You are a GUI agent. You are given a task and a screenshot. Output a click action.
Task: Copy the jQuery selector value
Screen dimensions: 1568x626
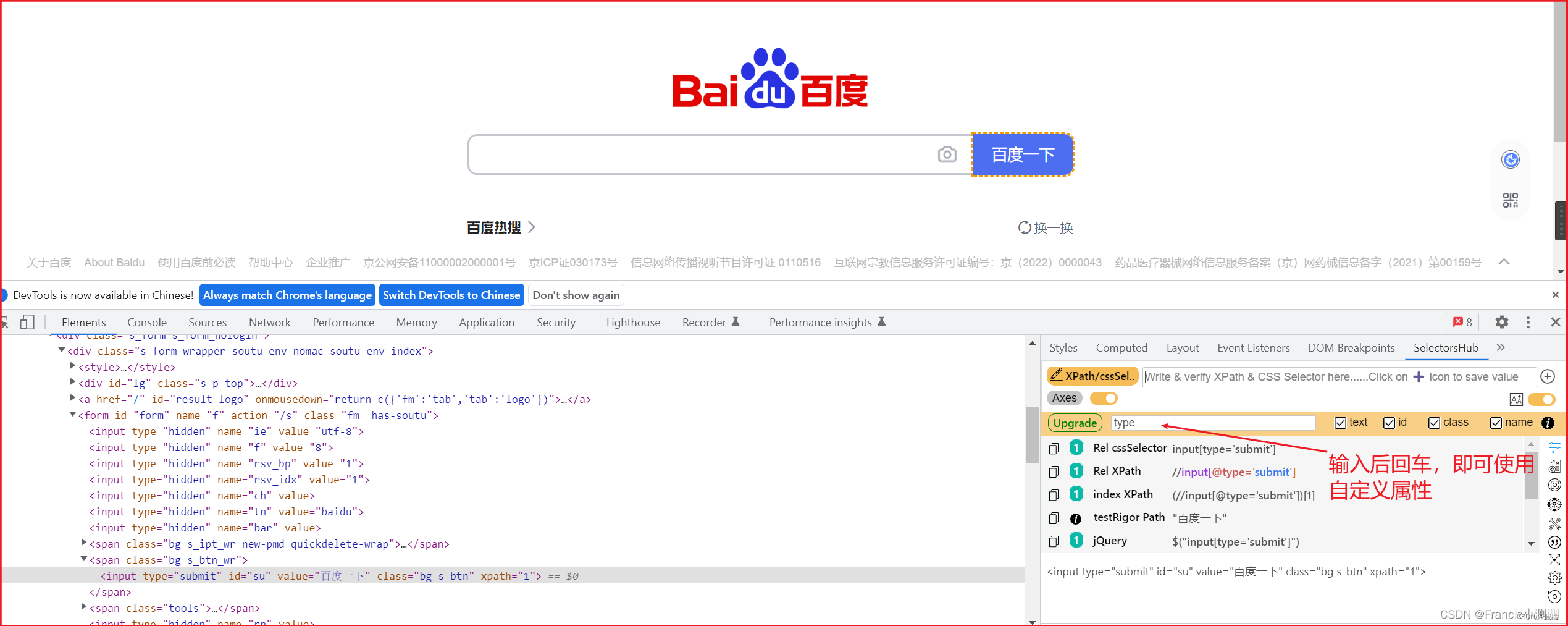(x=1054, y=542)
